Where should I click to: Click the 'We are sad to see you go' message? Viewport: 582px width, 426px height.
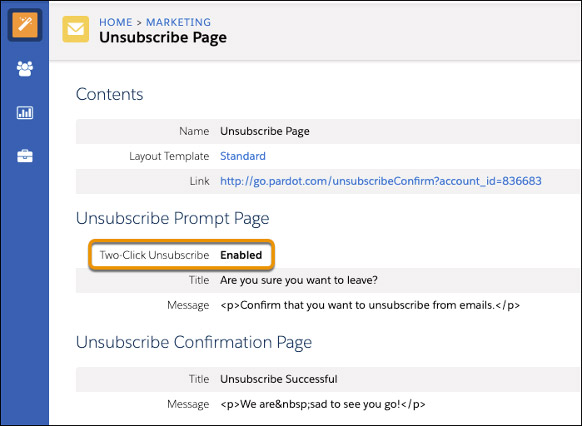pyautogui.click(x=323, y=404)
